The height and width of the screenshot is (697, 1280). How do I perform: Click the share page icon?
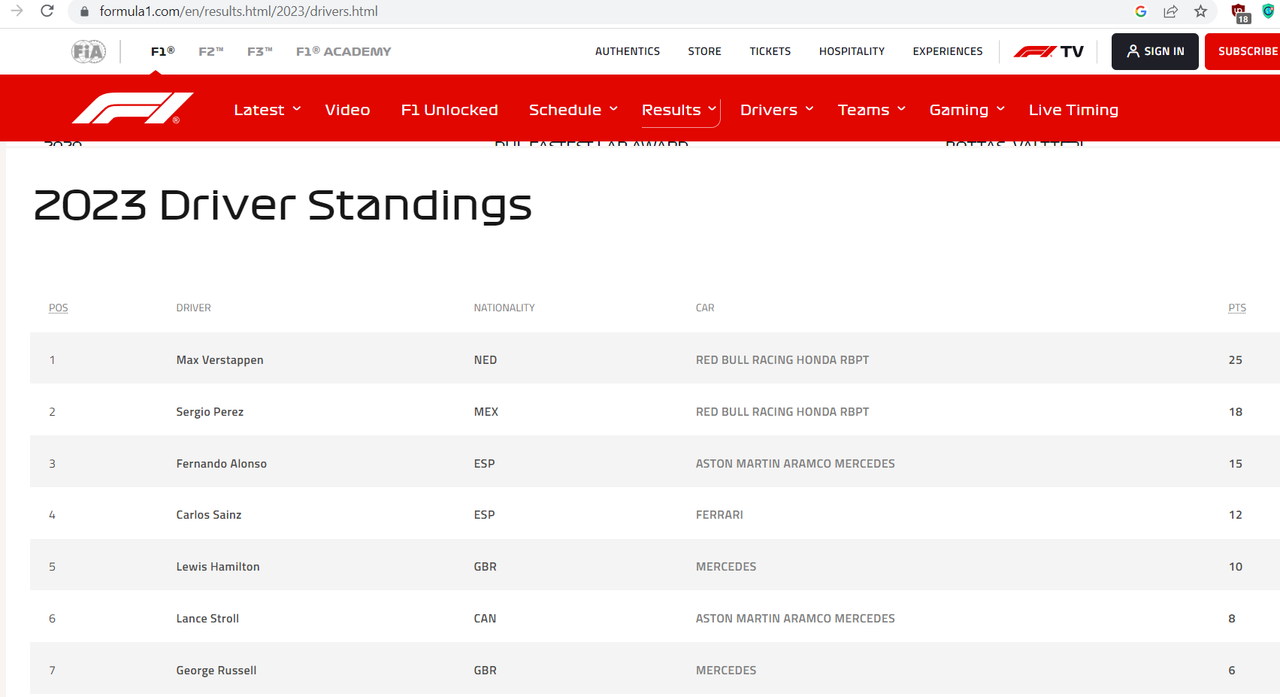click(1170, 12)
